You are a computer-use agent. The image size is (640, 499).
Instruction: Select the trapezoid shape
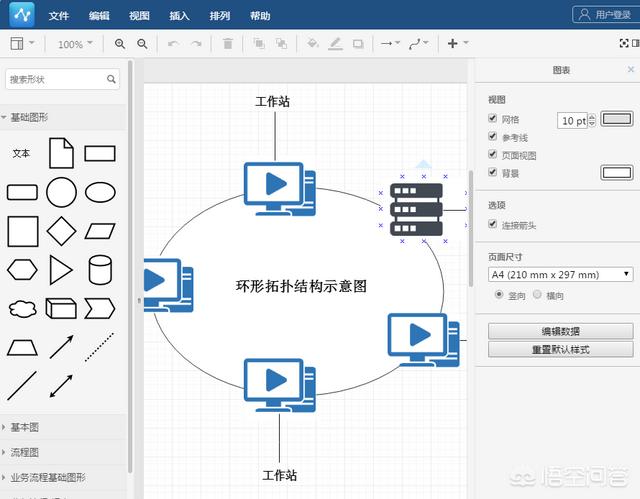22,348
